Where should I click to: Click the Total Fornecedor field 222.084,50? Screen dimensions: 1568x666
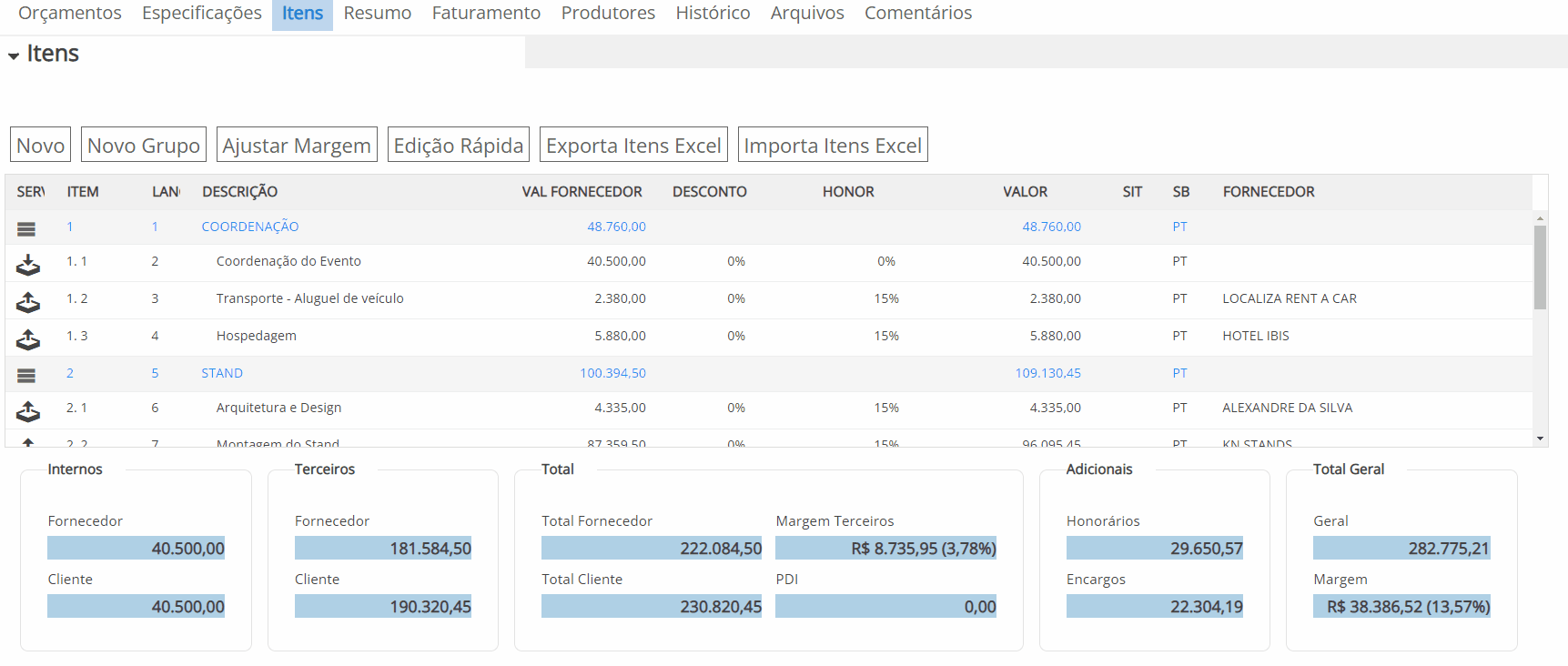pyautogui.click(x=652, y=548)
